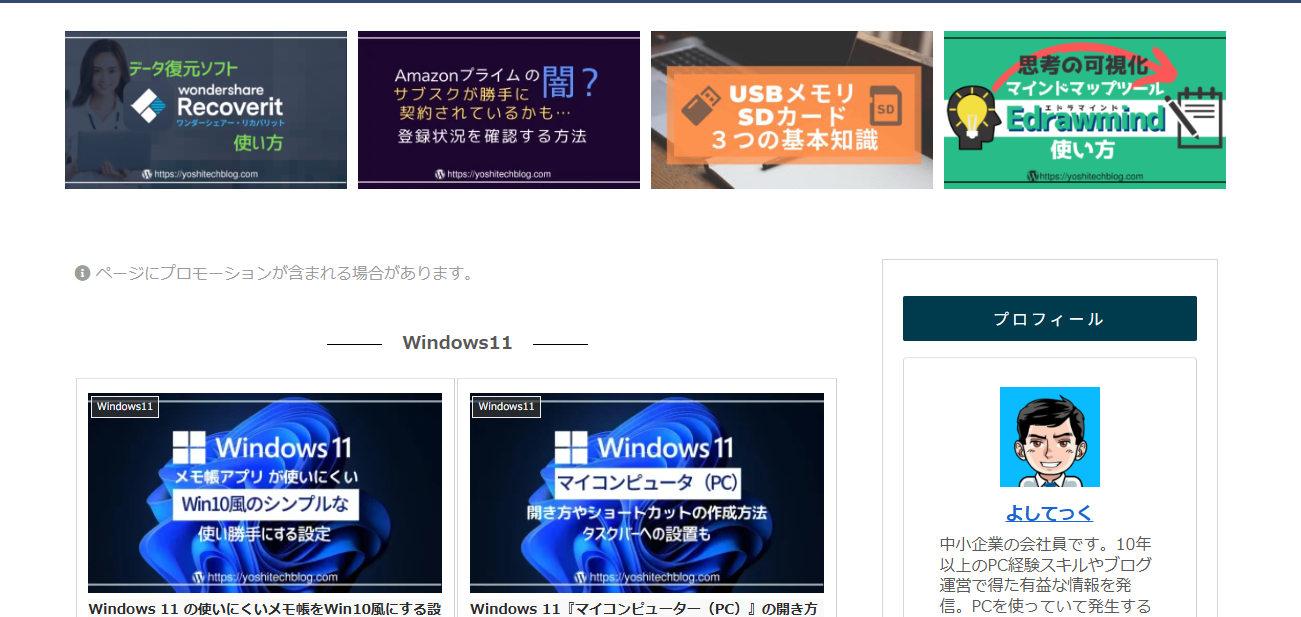Open the Amazonプライム subscription article banner

click(x=499, y=110)
